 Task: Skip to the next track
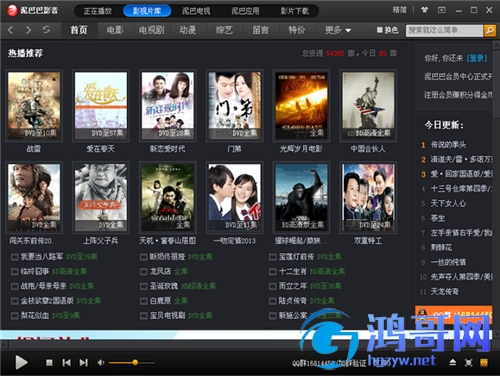[x=84, y=362]
